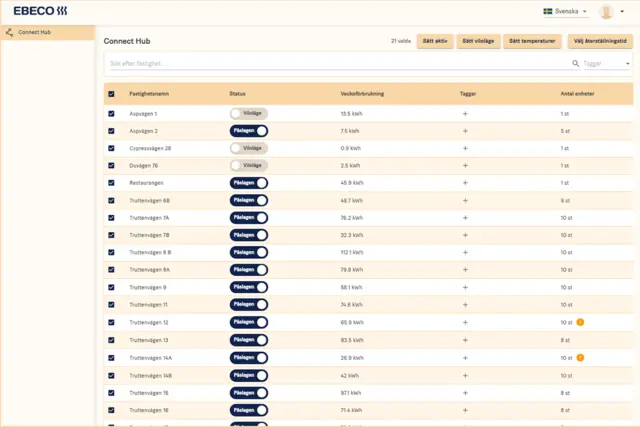The width and height of the screenshot is (640, 427).
Task: Select Connect Hub in the sidebar
Action: coord(48,32)
